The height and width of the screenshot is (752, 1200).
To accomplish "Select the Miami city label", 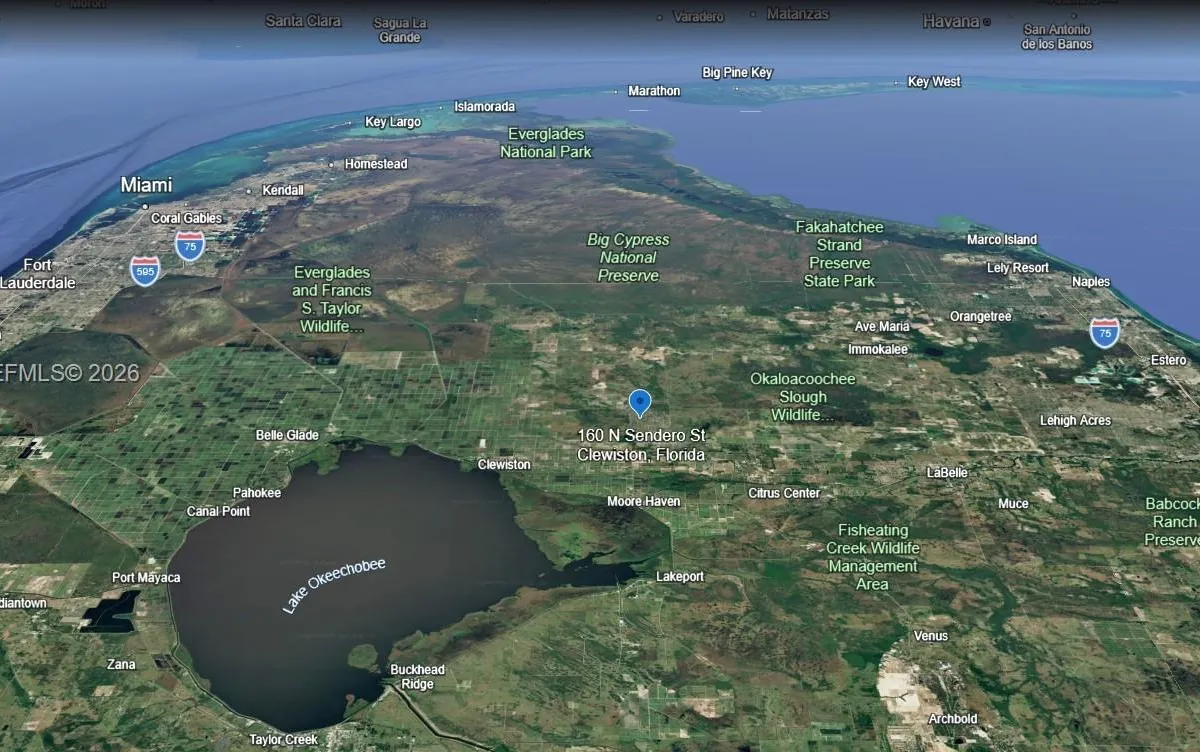I will pos(146,185).
